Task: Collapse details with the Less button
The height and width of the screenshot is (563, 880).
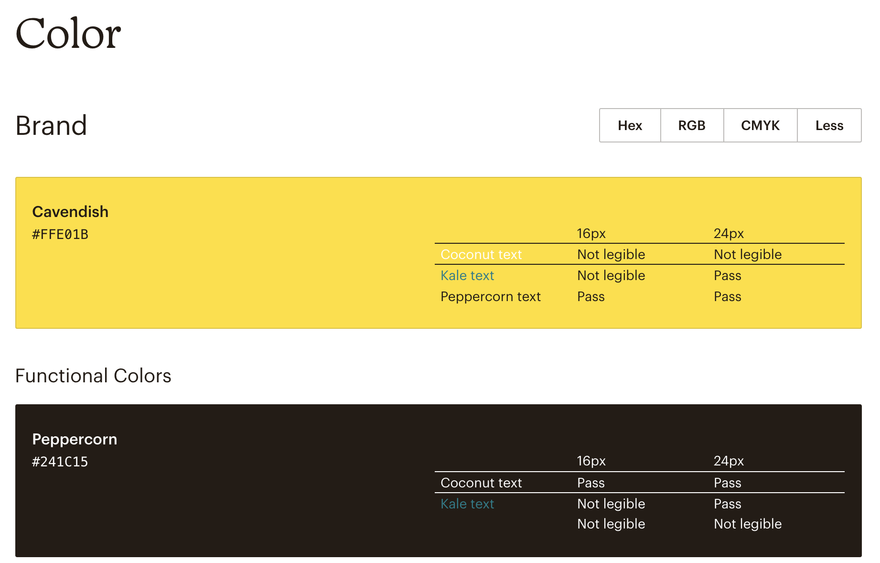Action: [x=829, y=126]
